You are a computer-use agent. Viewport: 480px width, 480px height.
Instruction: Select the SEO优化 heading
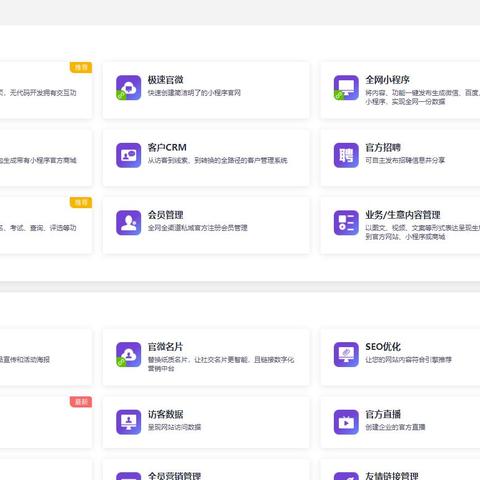pos(383,347)
